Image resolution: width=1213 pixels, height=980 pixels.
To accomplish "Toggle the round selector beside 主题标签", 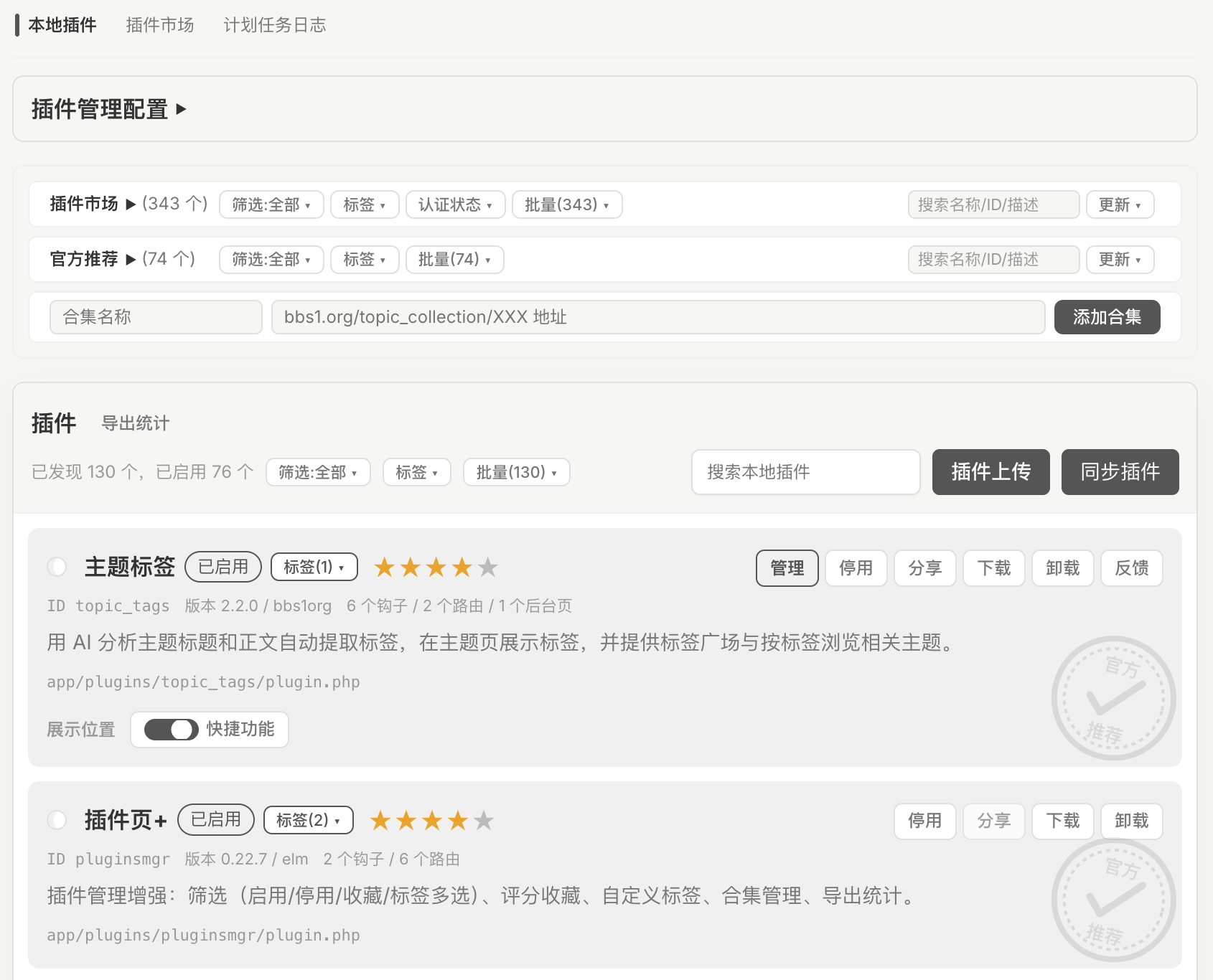I will coord(57,567).
